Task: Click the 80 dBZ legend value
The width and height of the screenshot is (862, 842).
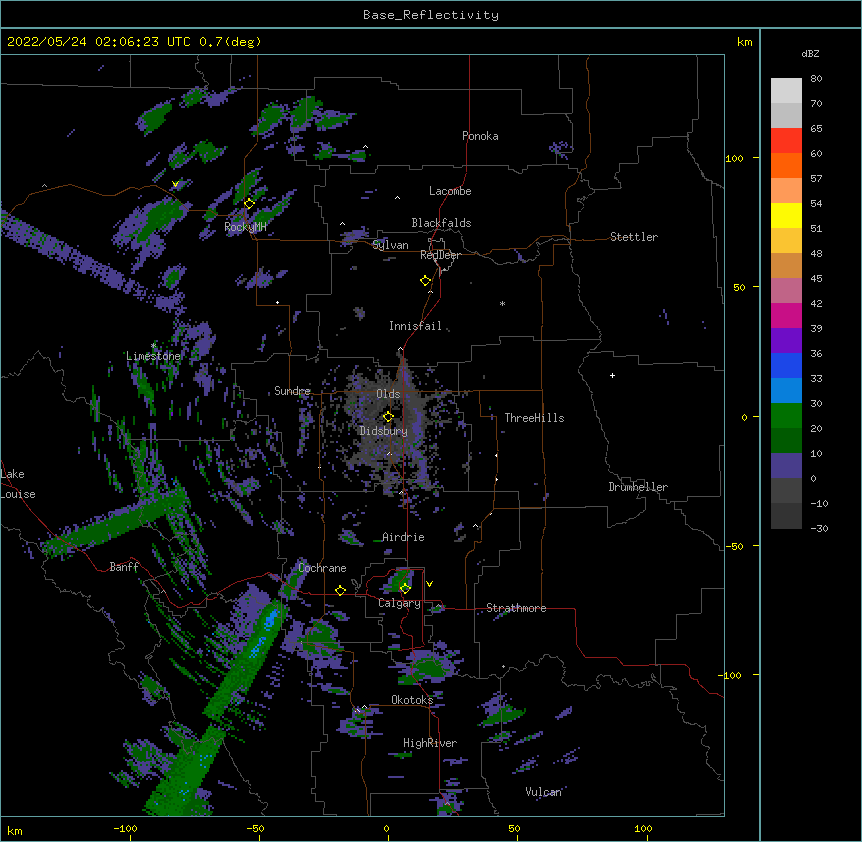Action: [816, 79]
